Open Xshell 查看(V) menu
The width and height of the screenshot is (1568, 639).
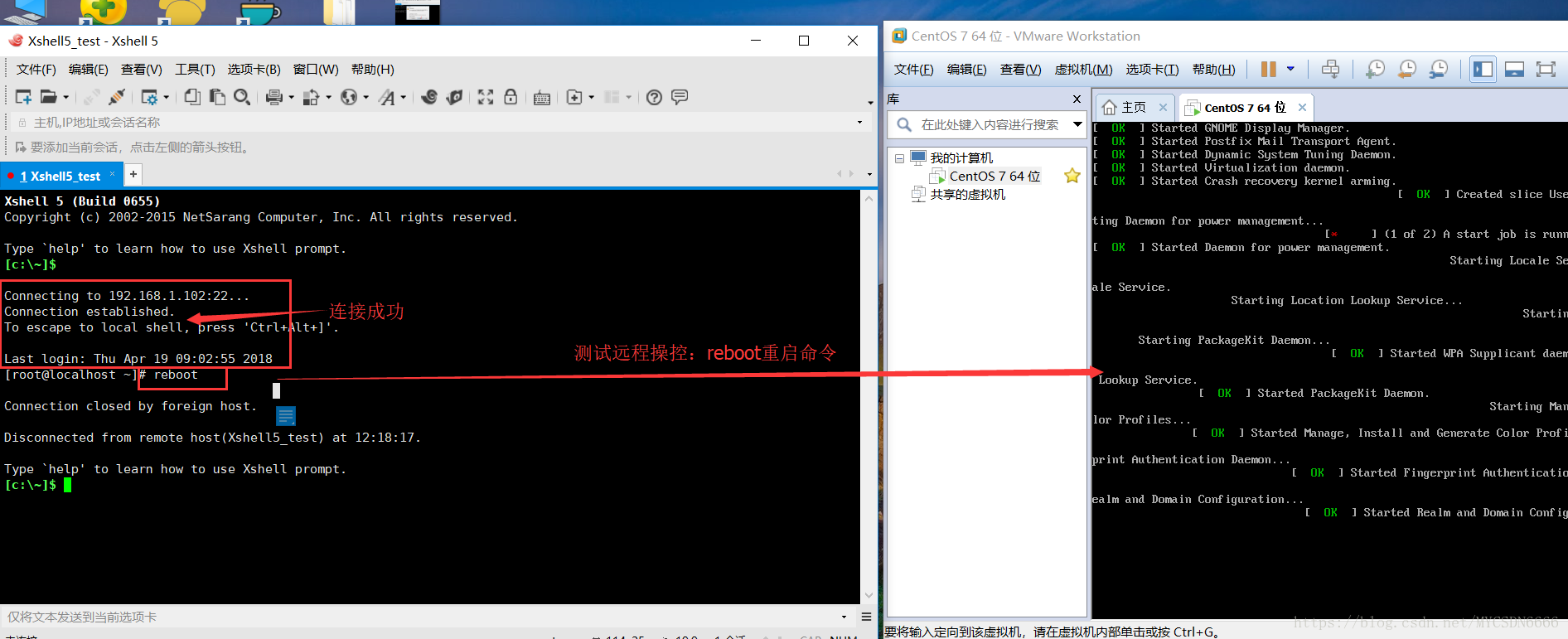142,70
